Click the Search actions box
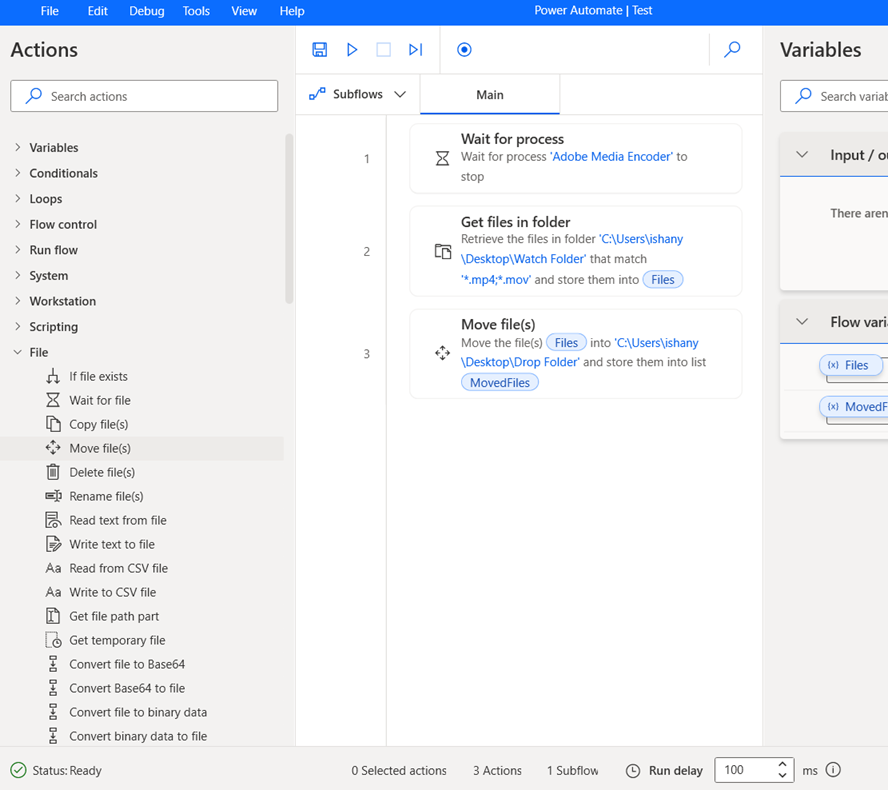Screen dimensions: 888x790 [x=144, y=96]
